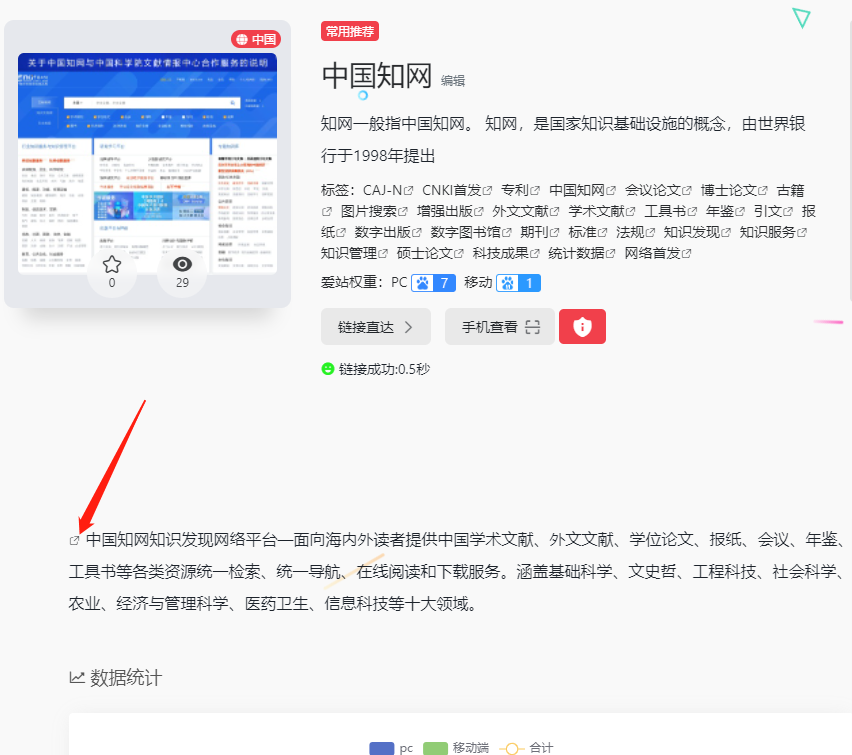Toggle the 移动端 series in chart legend
Image resolution: width=852 pixels, height=755 pixels.
click(455, 748)
